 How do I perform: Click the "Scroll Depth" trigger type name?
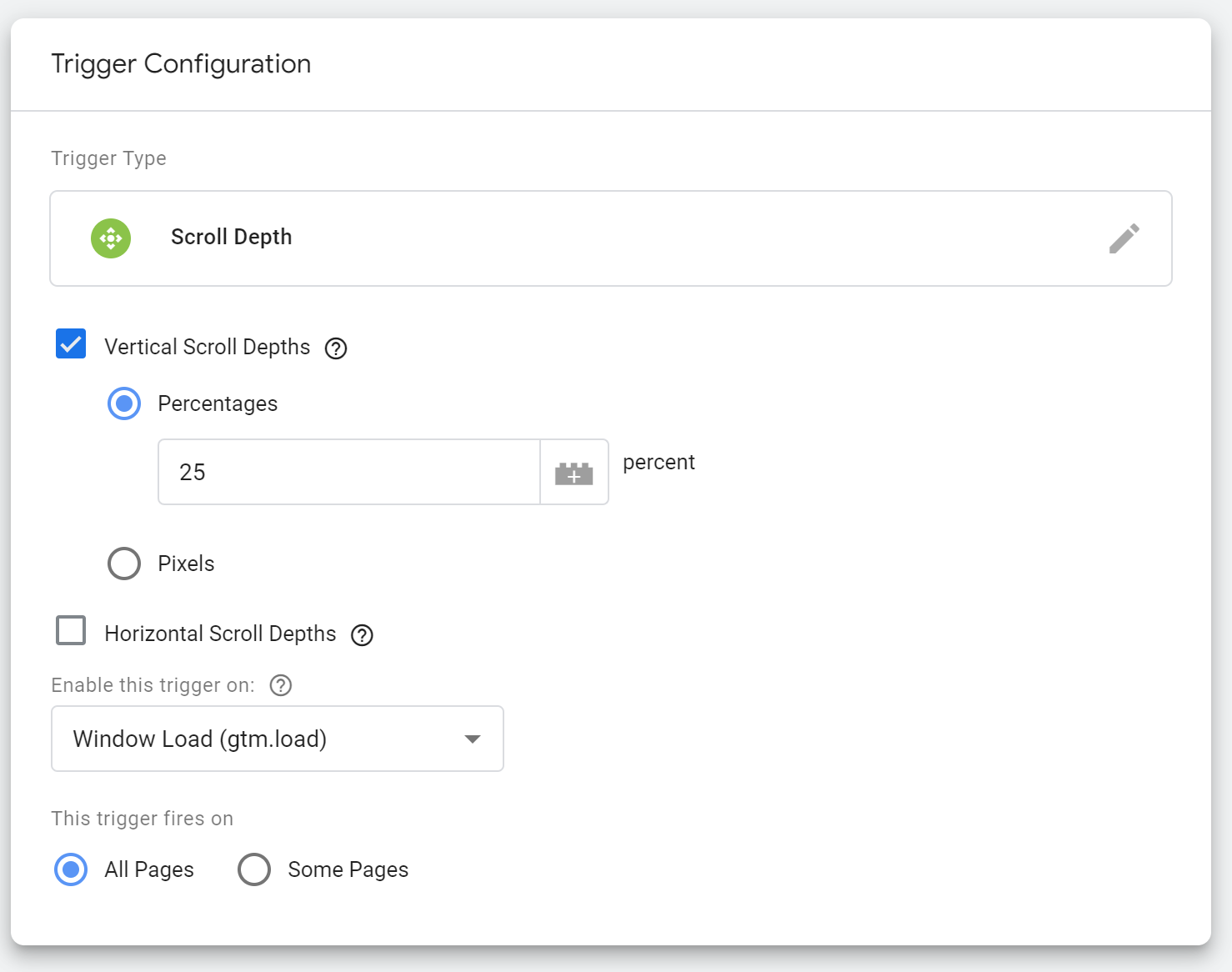point(231,238)
